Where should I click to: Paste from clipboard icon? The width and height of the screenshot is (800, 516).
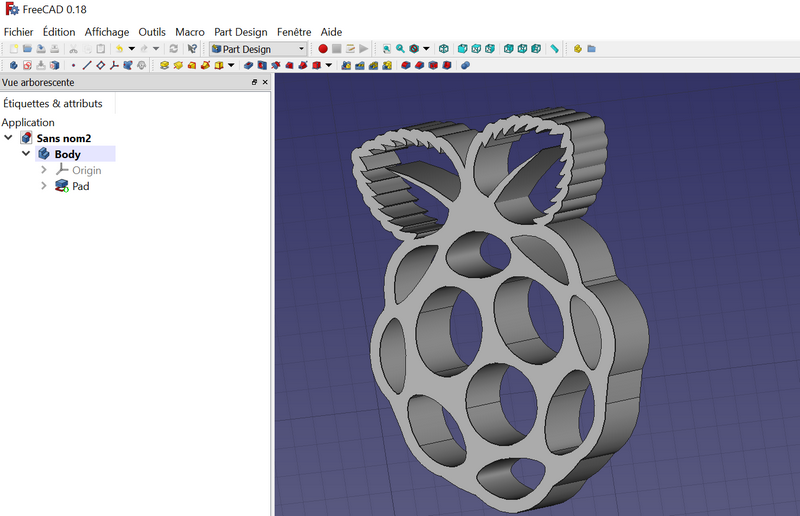[101, 49]
